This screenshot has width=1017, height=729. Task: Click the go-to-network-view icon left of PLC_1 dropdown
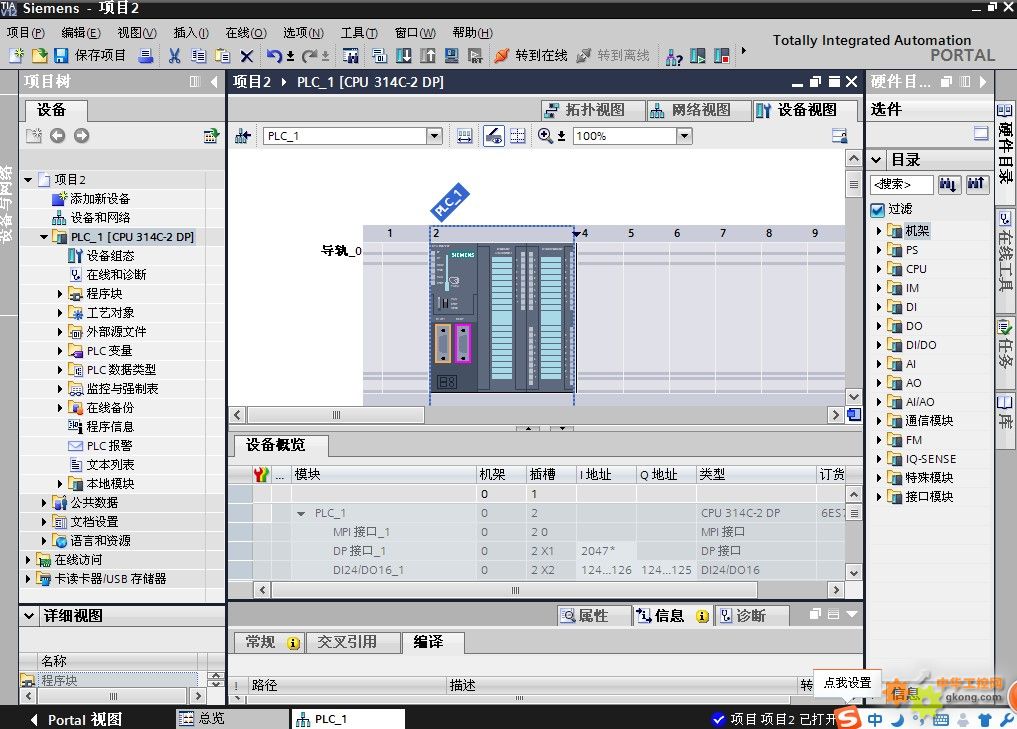pos(243,136)
